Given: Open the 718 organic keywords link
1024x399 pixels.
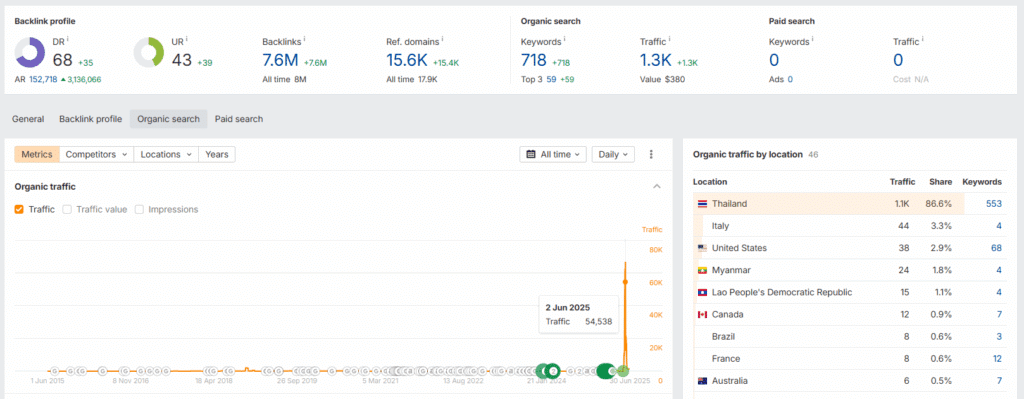Looking at the screenshot, I should [x=534, y=61].
